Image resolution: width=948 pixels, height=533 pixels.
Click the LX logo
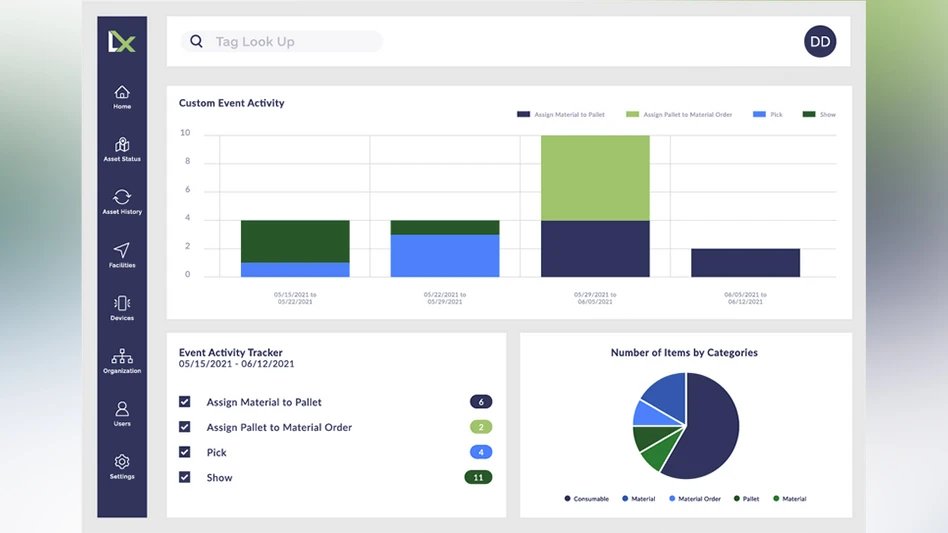pyautogui.click(x=122, y=41)
